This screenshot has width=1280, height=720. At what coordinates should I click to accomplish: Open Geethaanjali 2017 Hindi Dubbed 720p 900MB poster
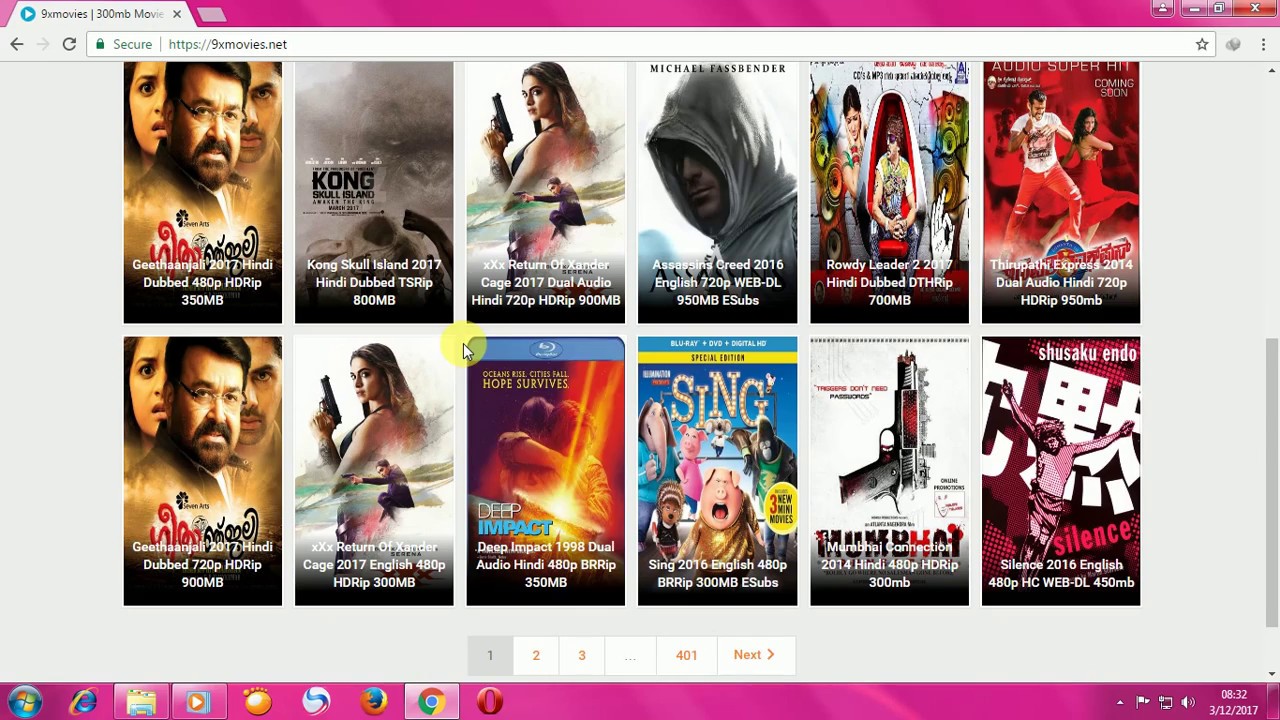click(203, 471)
